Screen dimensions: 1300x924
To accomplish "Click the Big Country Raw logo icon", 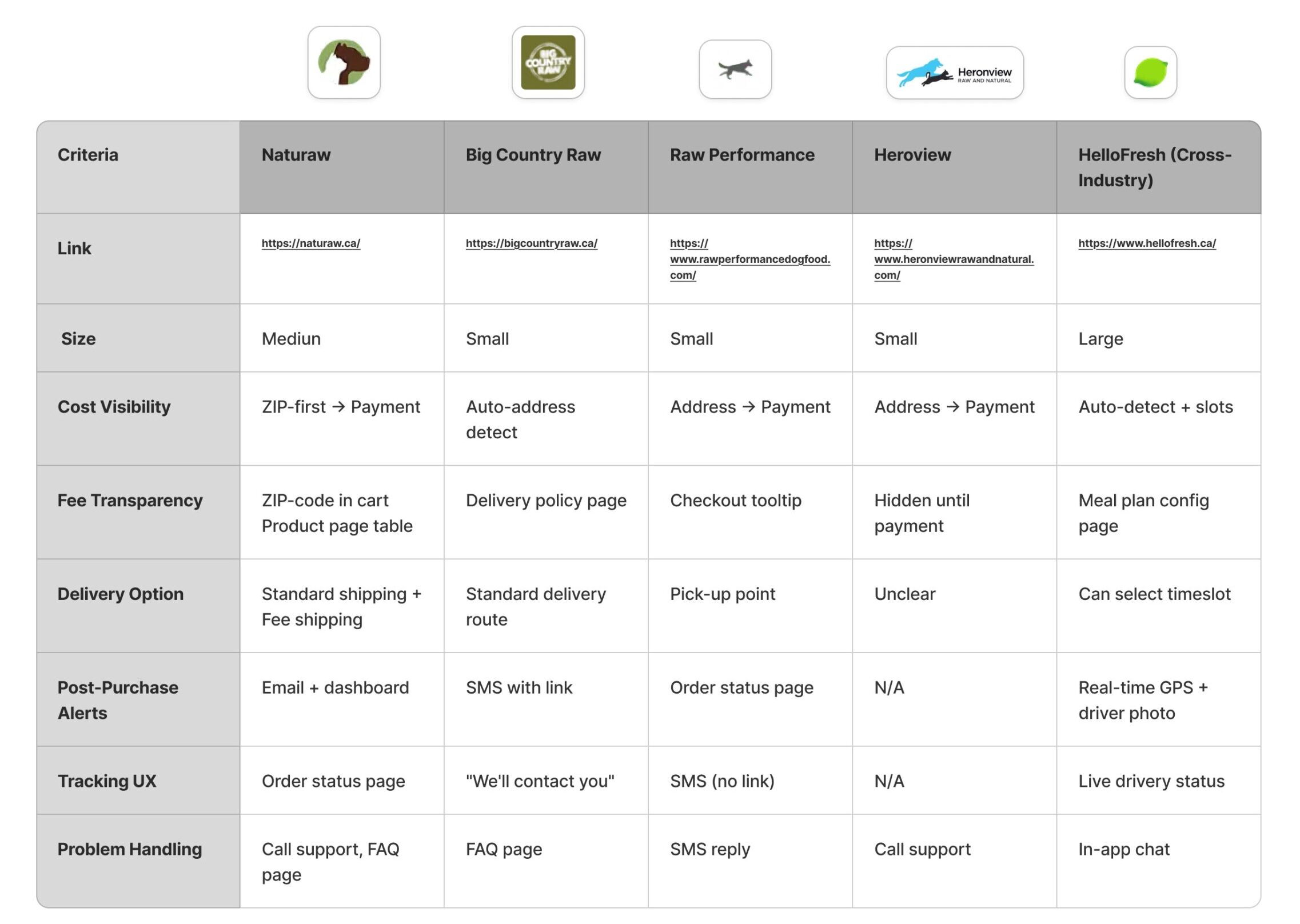I will click(548, 62).
